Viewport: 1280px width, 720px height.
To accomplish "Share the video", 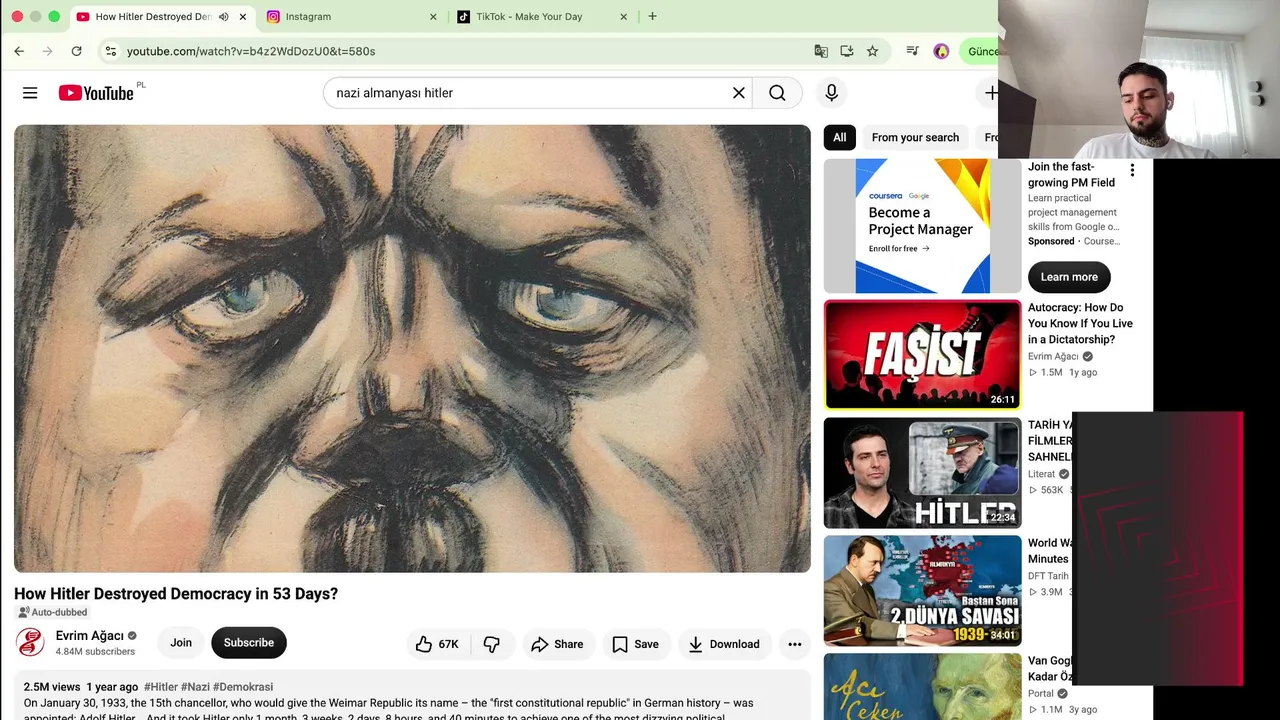I will click(557, 644).
